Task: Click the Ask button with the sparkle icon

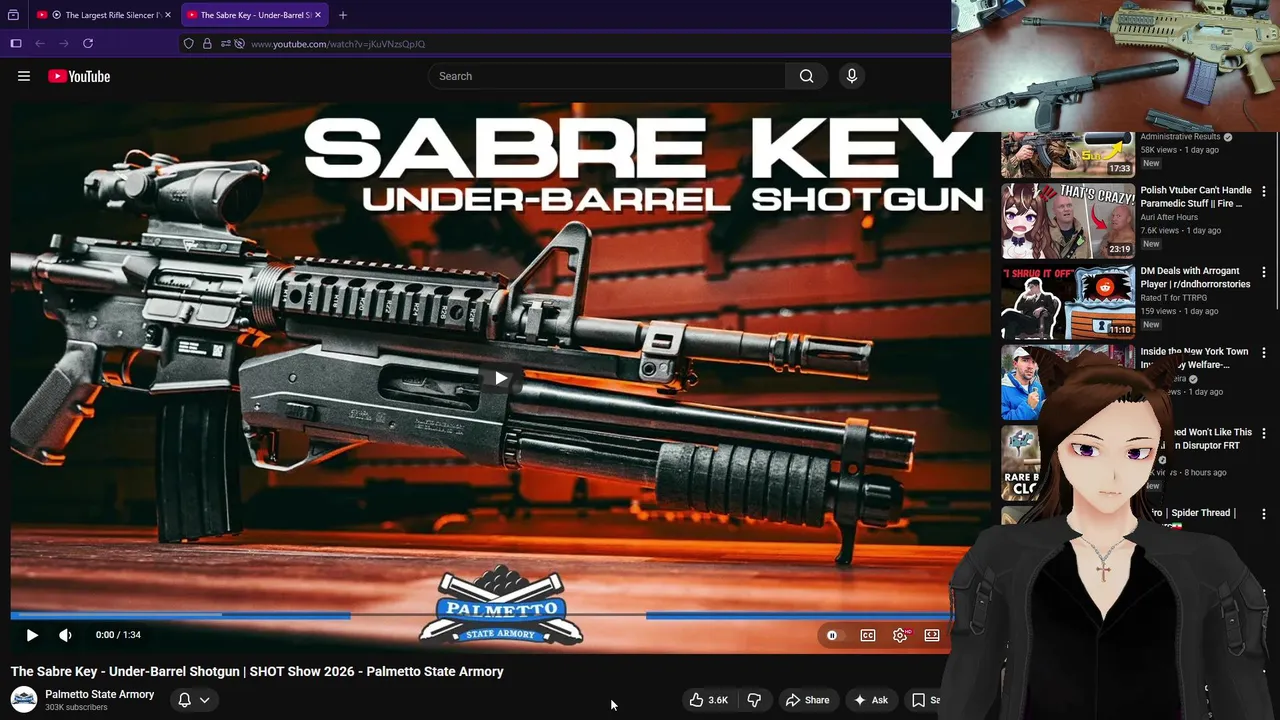Action: 870,700
